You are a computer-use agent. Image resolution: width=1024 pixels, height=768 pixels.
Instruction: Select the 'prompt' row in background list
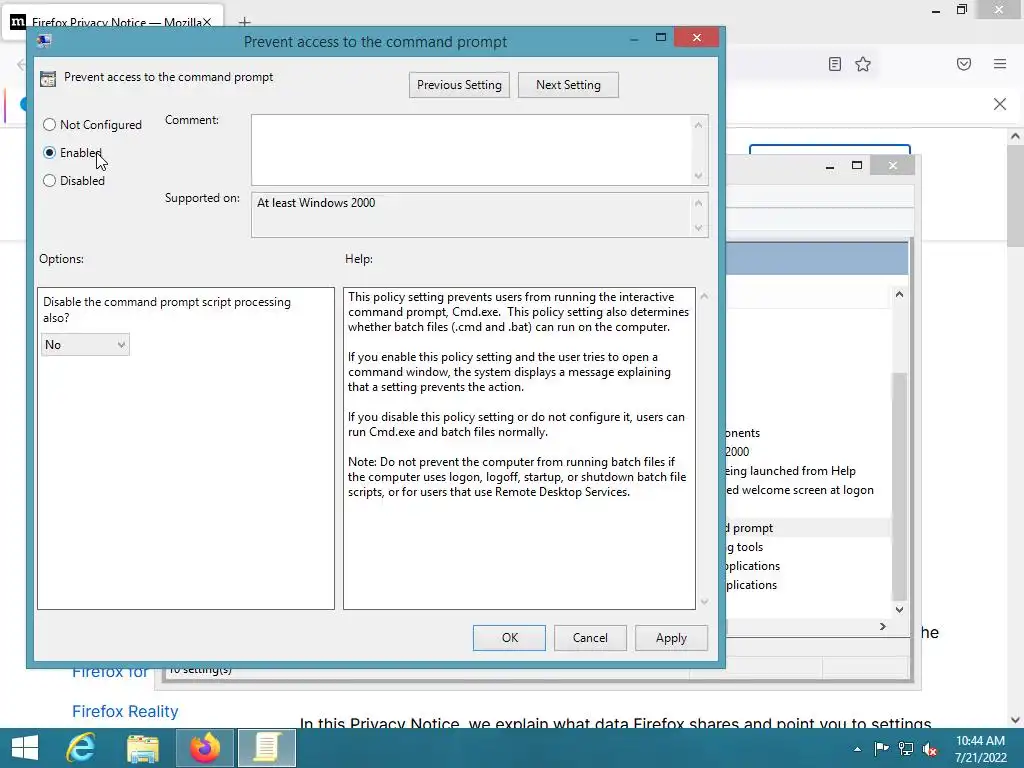pyautogui.click(x=807, y=528)
